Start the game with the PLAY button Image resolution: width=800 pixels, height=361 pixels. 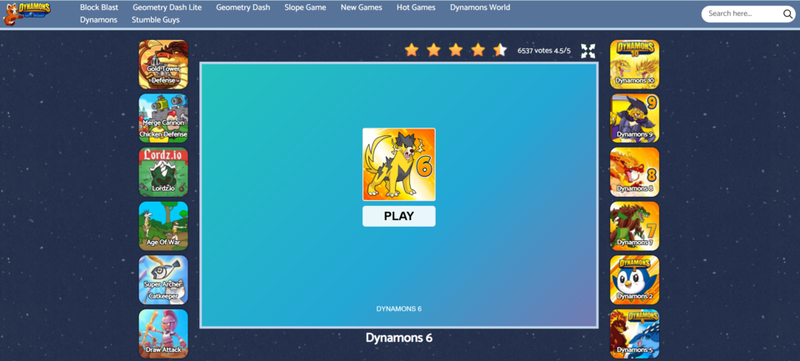pos(399,216)
